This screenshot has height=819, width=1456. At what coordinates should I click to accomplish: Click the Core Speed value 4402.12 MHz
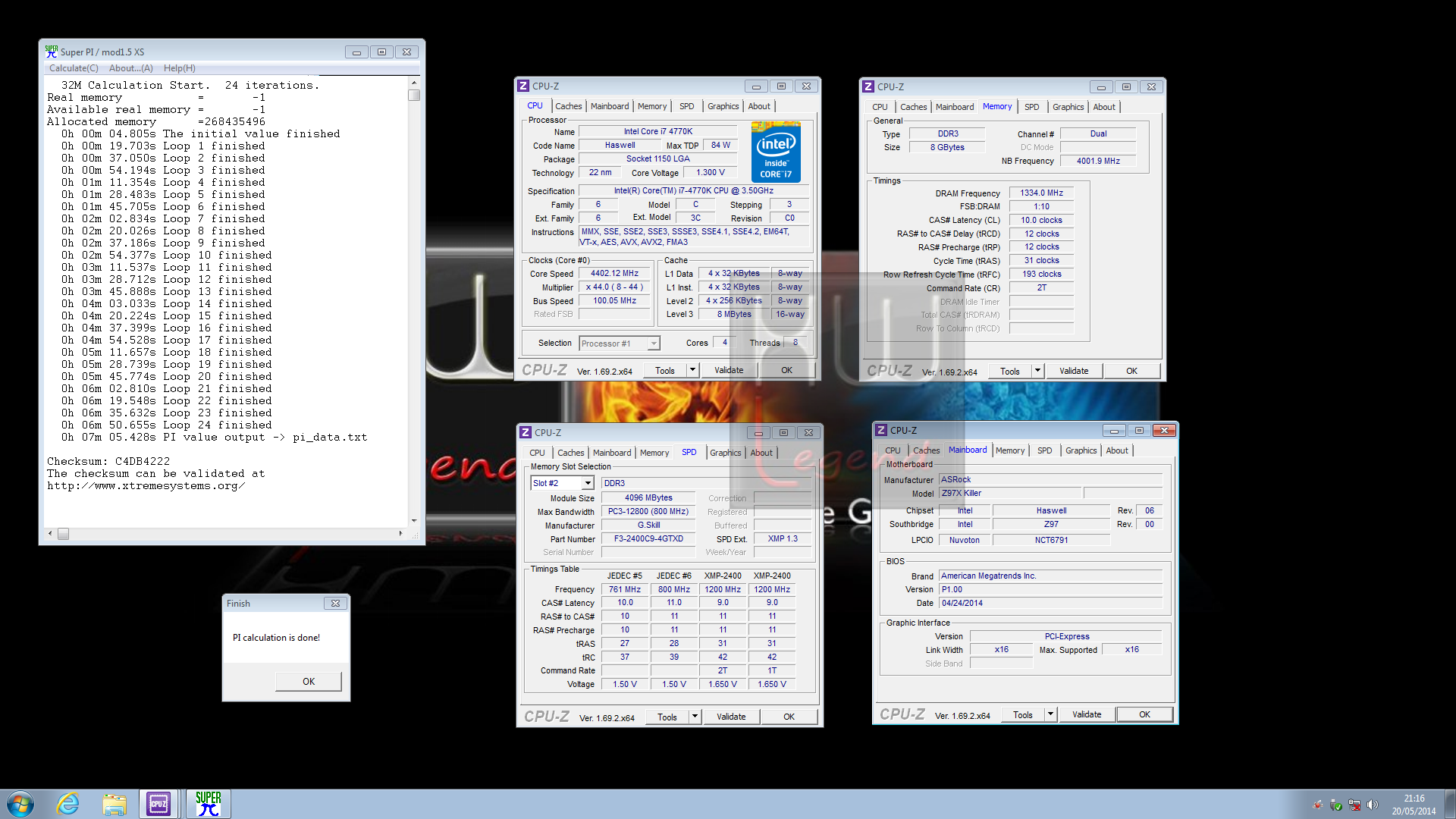pos(614,274)
